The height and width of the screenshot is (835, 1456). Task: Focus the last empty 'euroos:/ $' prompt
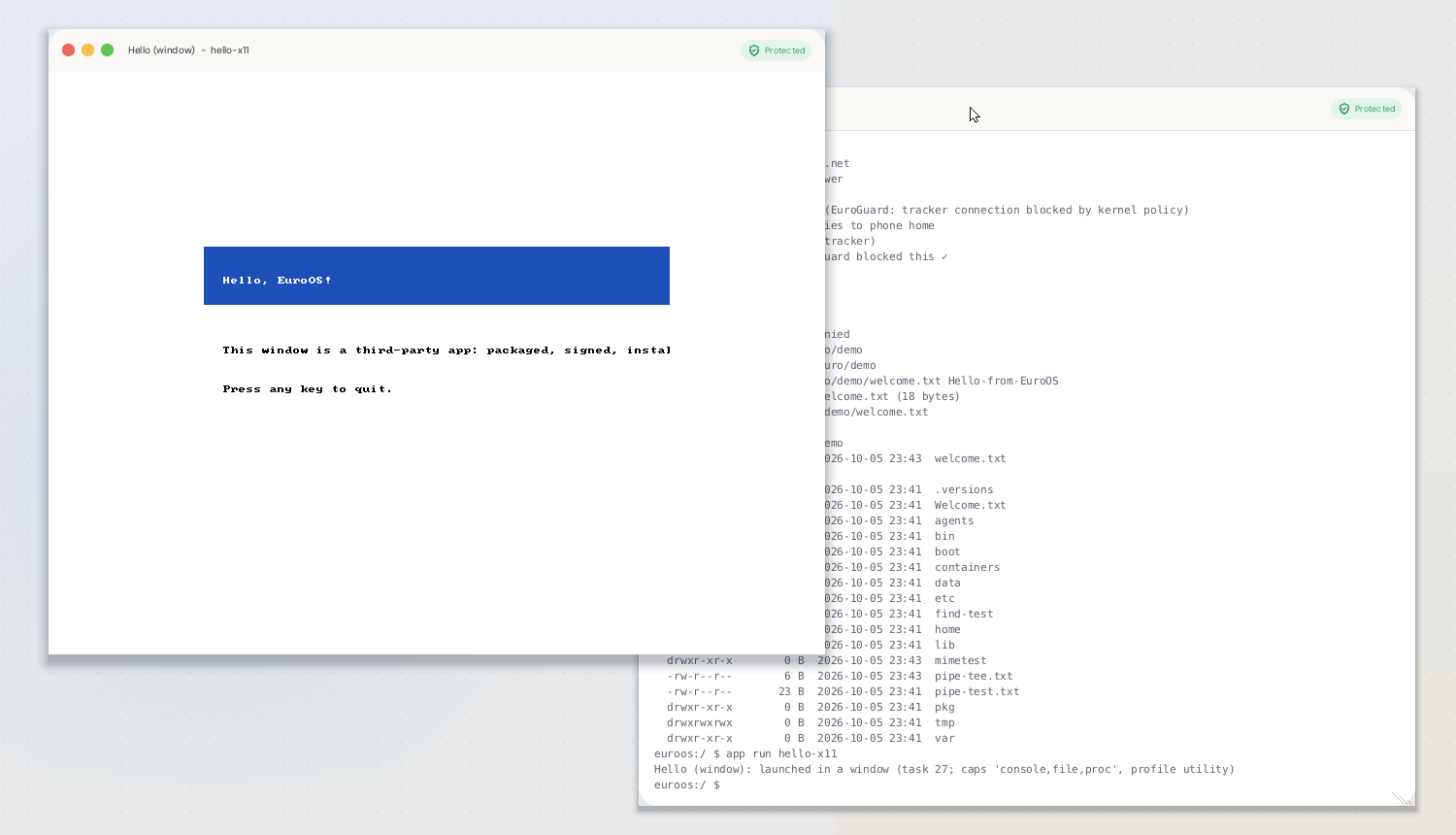pos(687,785)
